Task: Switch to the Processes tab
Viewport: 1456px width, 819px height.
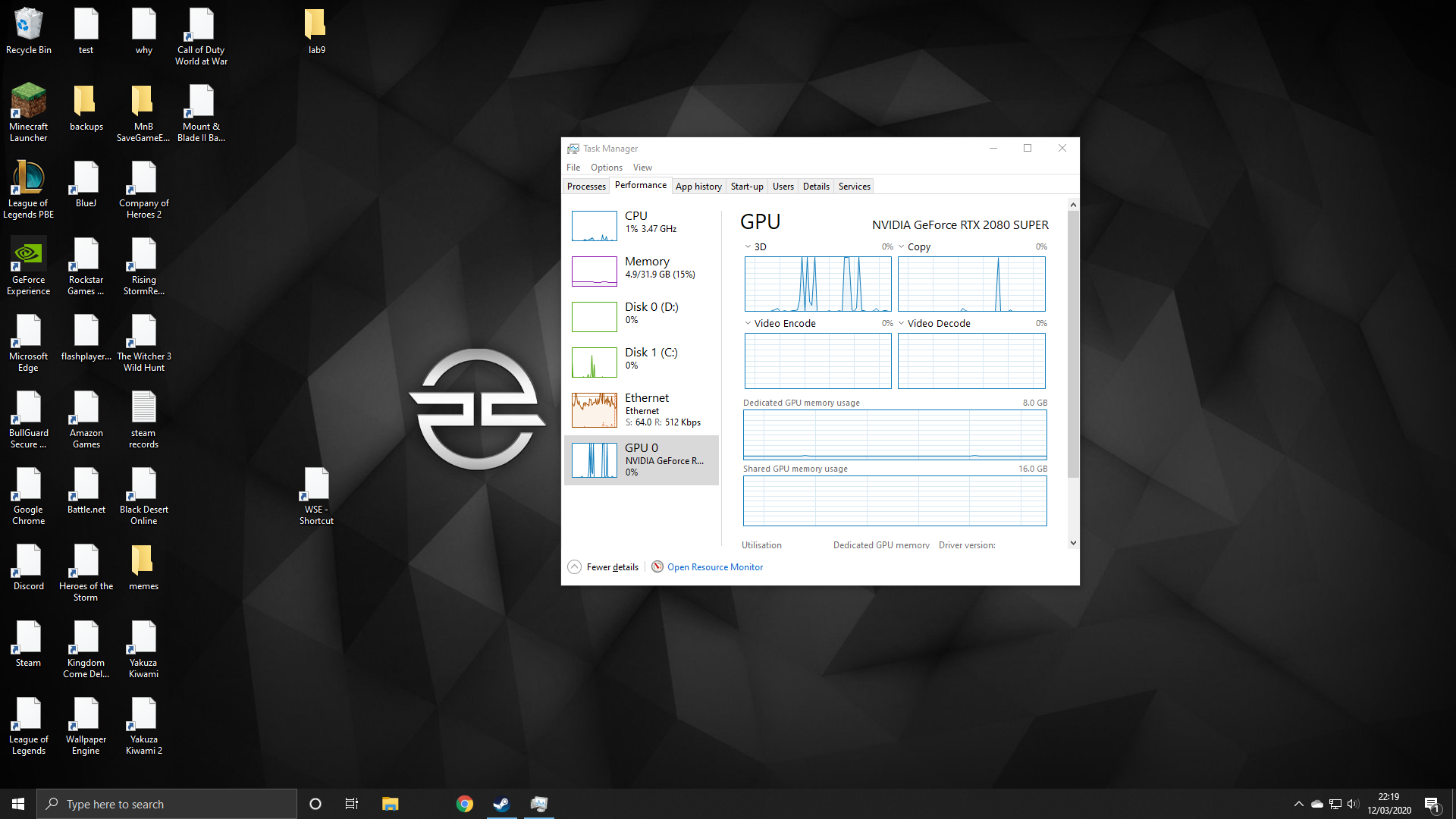Action: click(586, 187)
